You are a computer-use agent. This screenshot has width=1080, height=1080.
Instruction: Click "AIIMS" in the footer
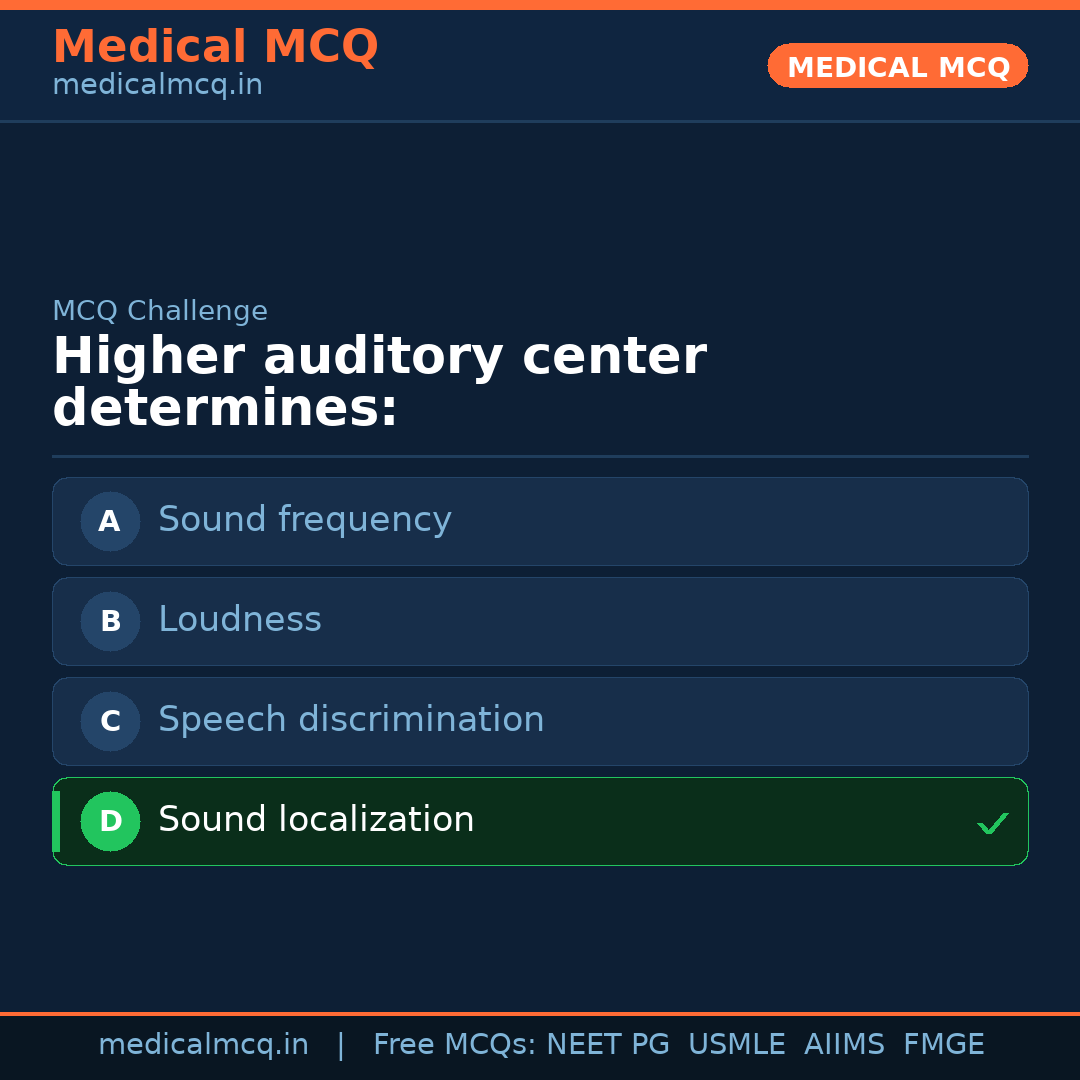[844, 1045]
